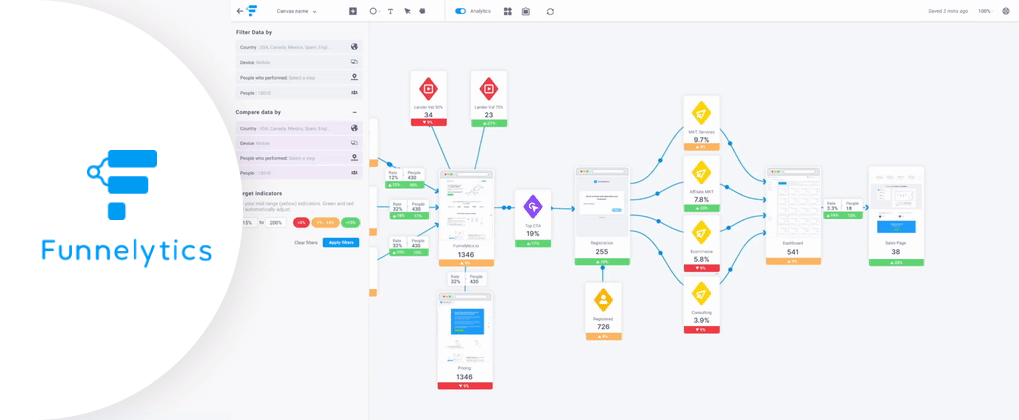Collapse the Compare data by section

pyautogui.click(x=354, y=112)
